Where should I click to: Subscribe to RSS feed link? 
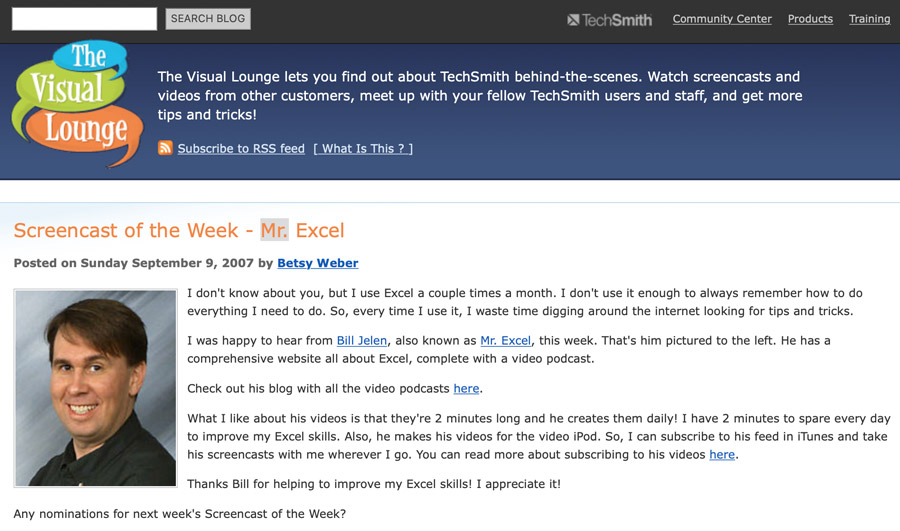pos(241,148)
